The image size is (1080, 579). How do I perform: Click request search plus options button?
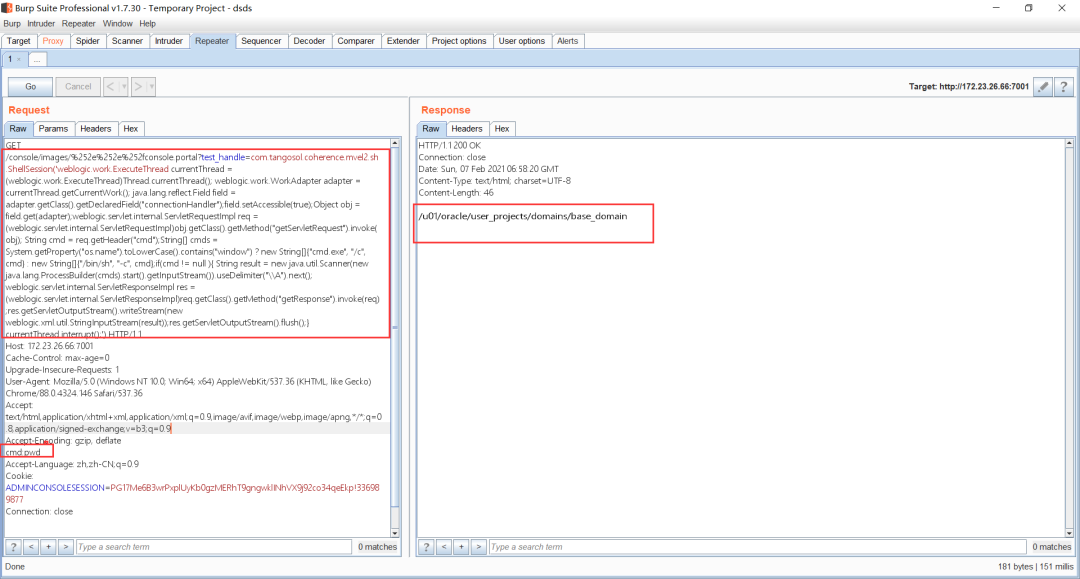tap(48, 547)
